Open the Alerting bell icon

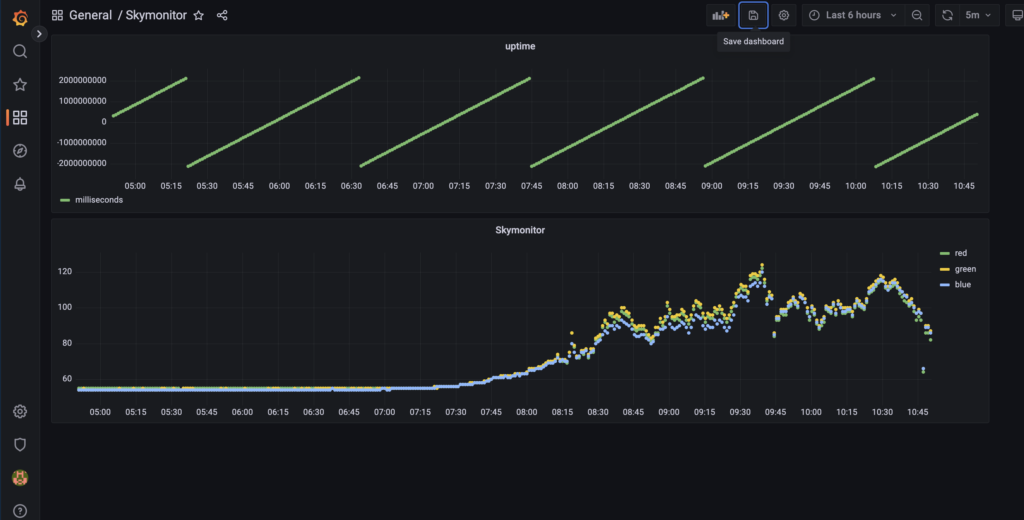[x=20, y=184]
